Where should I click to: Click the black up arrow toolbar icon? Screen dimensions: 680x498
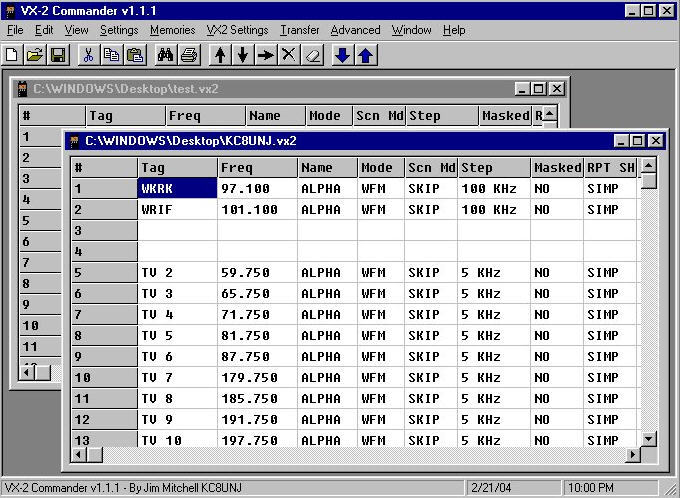pos(220,55)
